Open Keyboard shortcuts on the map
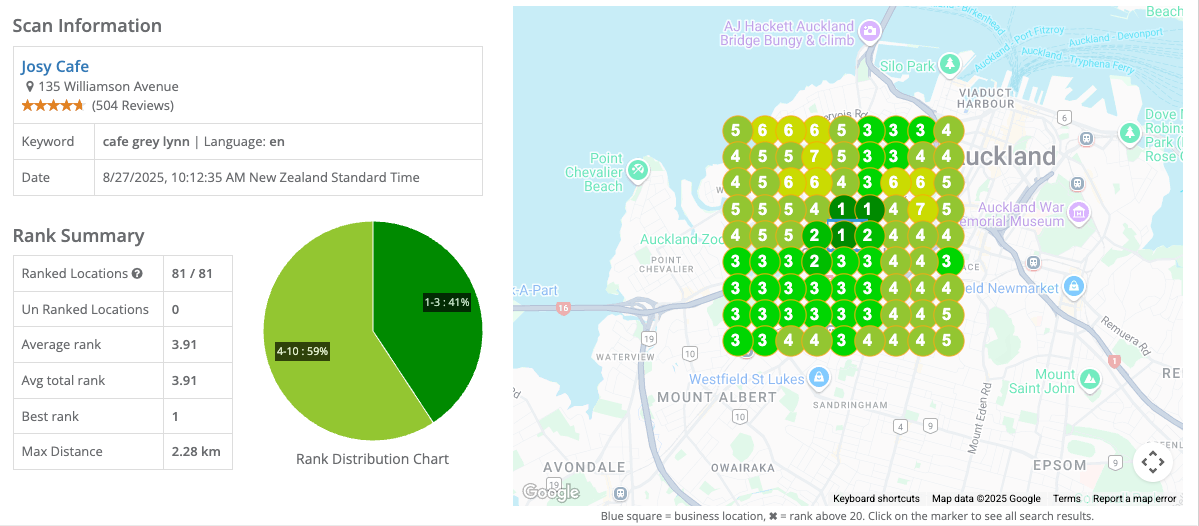Viewport: 1199px width, 526px height. pyautogui.click(x=876, y=499)
